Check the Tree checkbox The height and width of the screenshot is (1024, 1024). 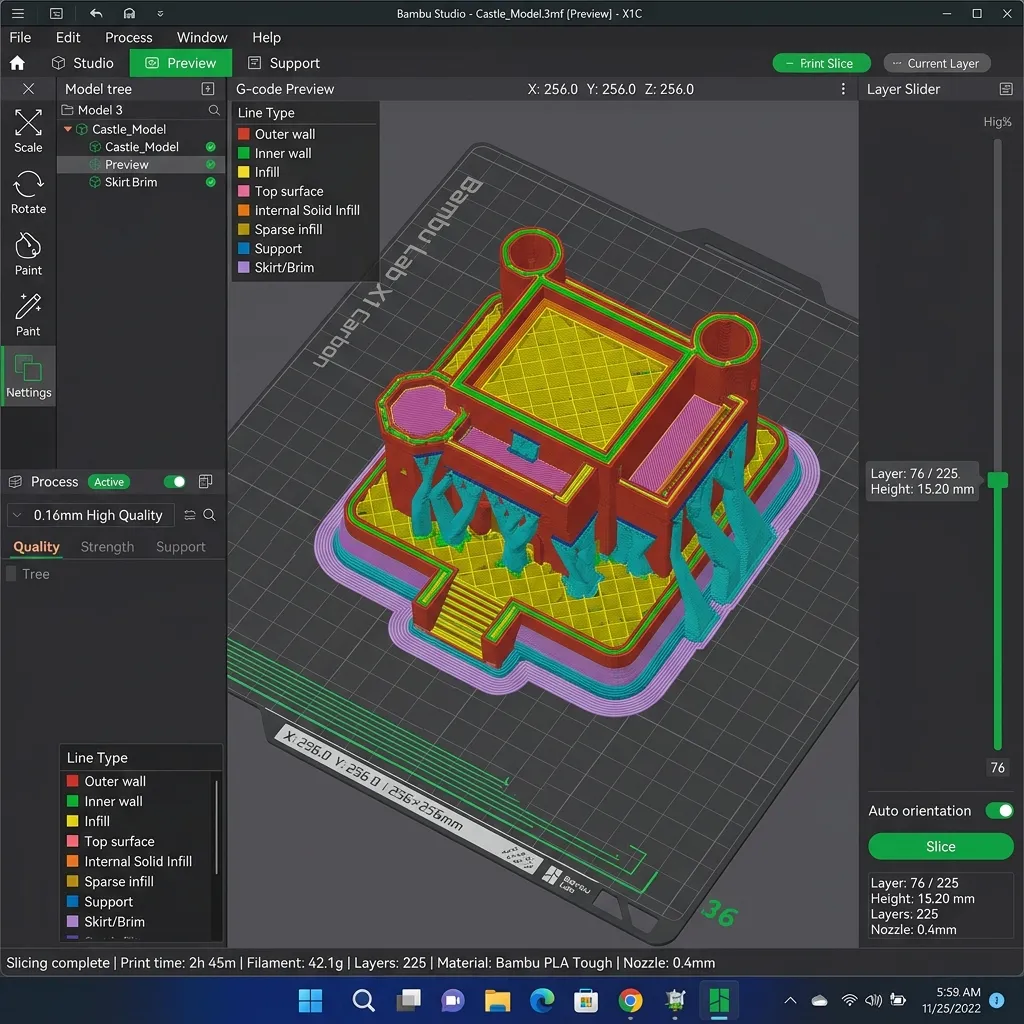[x=11, y=574]
